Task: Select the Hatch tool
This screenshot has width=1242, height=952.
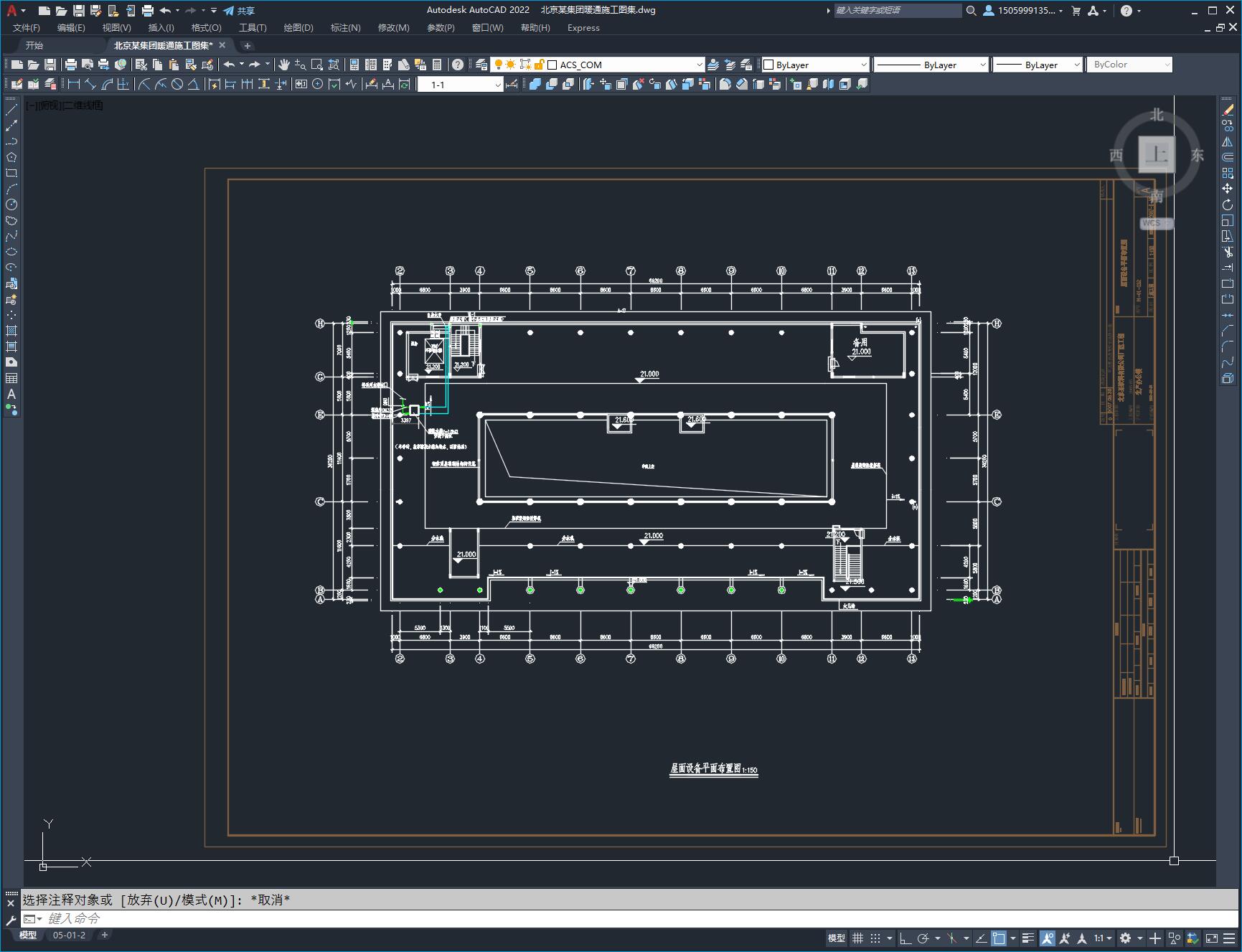Action: click(11, 331)
